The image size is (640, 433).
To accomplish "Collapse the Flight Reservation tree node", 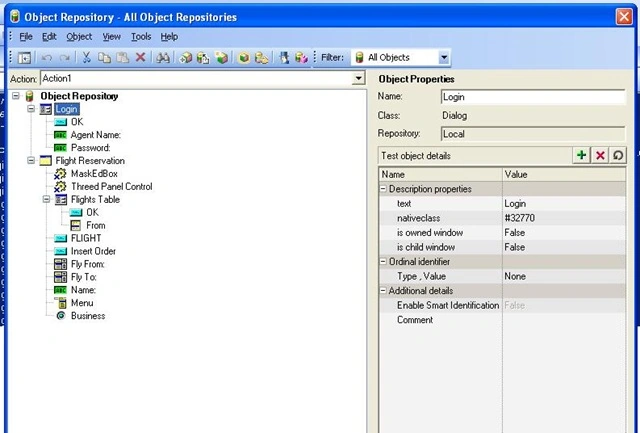I will tap(31, 160).
